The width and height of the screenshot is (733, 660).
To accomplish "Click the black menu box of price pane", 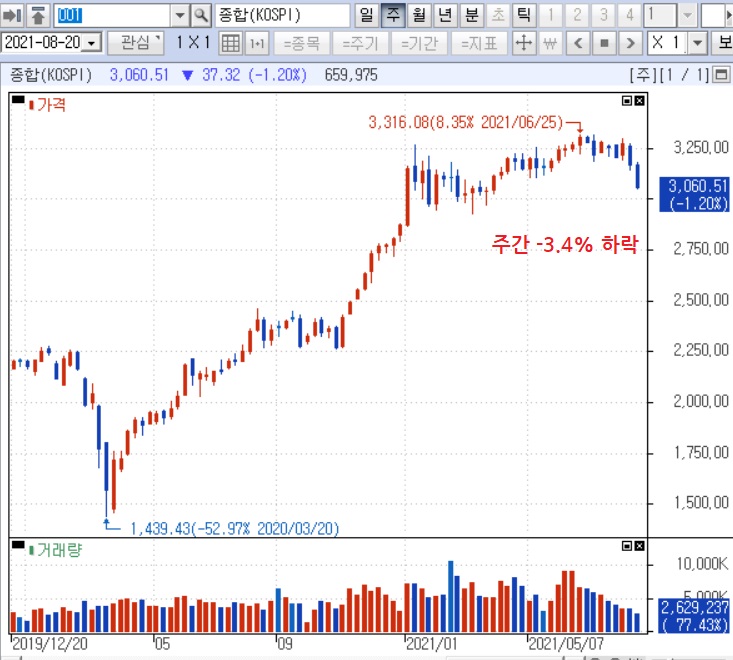I will 18,99.
